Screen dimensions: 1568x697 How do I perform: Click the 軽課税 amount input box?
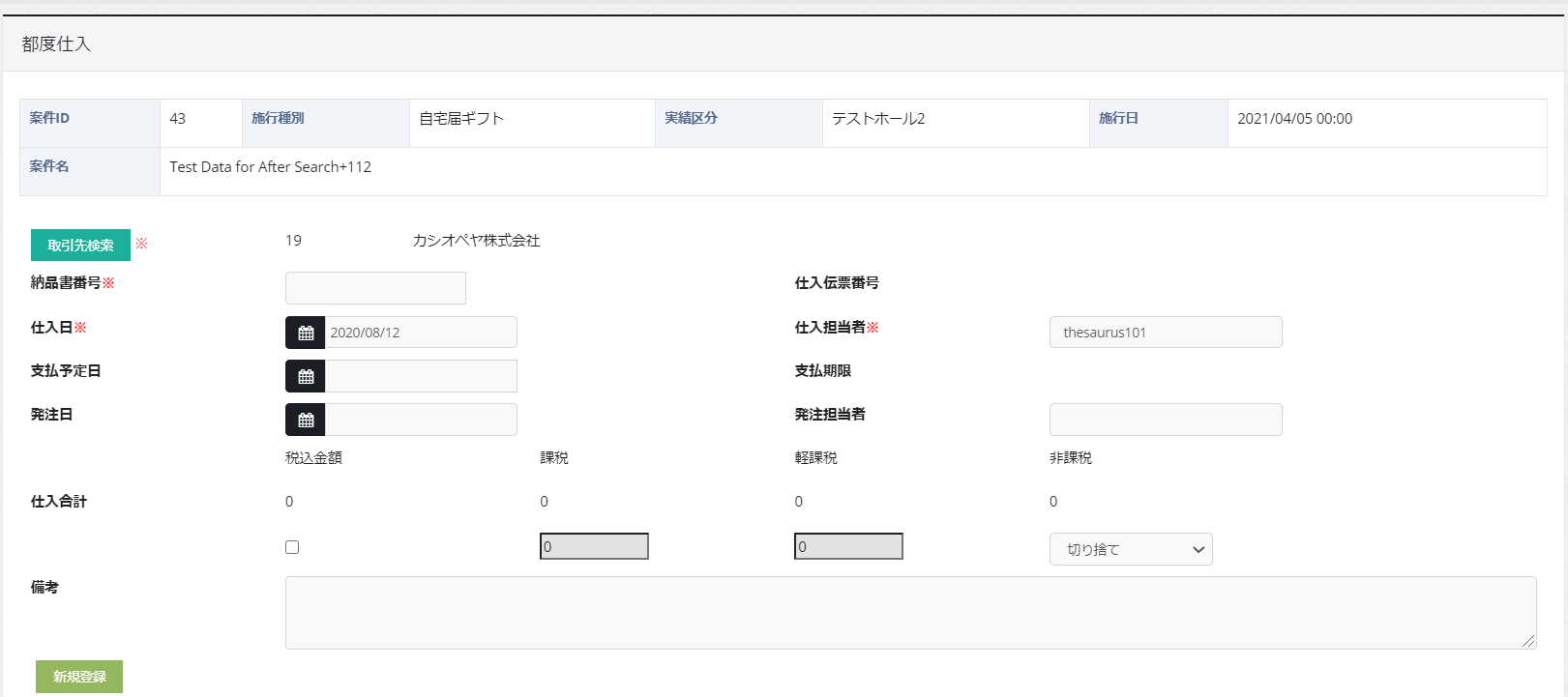[848, 546]
